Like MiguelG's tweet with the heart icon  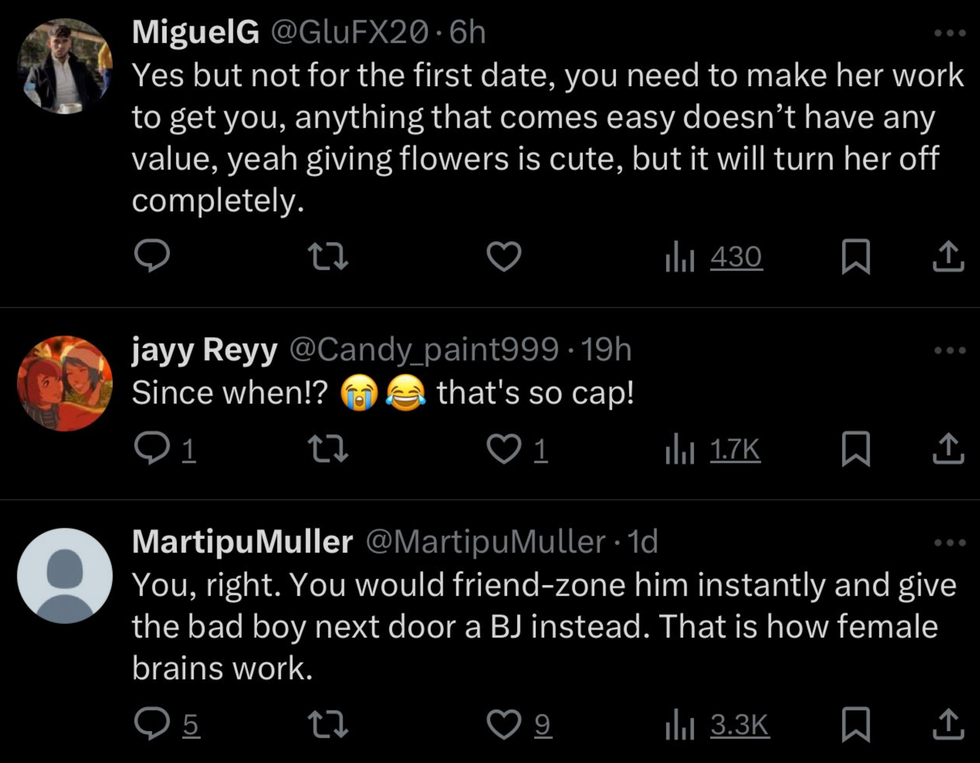pos(504,258)
